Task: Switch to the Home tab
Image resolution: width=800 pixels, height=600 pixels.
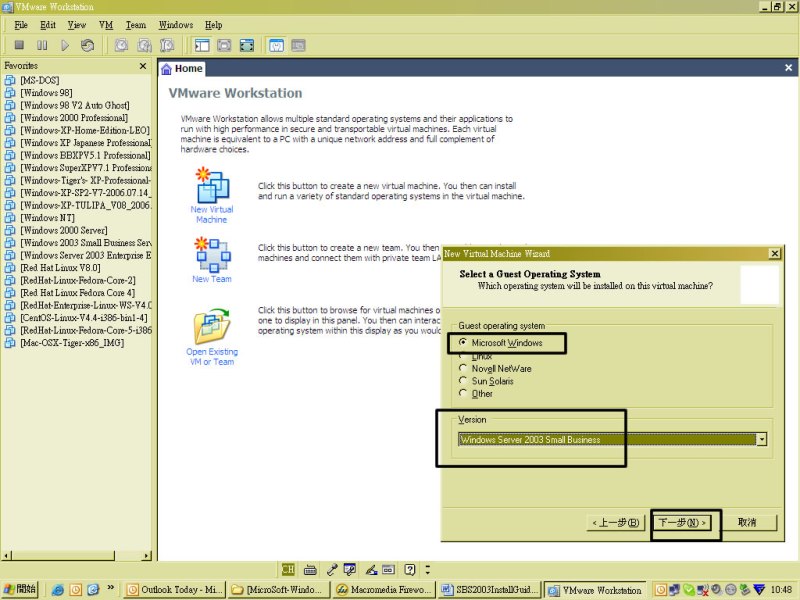Action: coord(182,69)
